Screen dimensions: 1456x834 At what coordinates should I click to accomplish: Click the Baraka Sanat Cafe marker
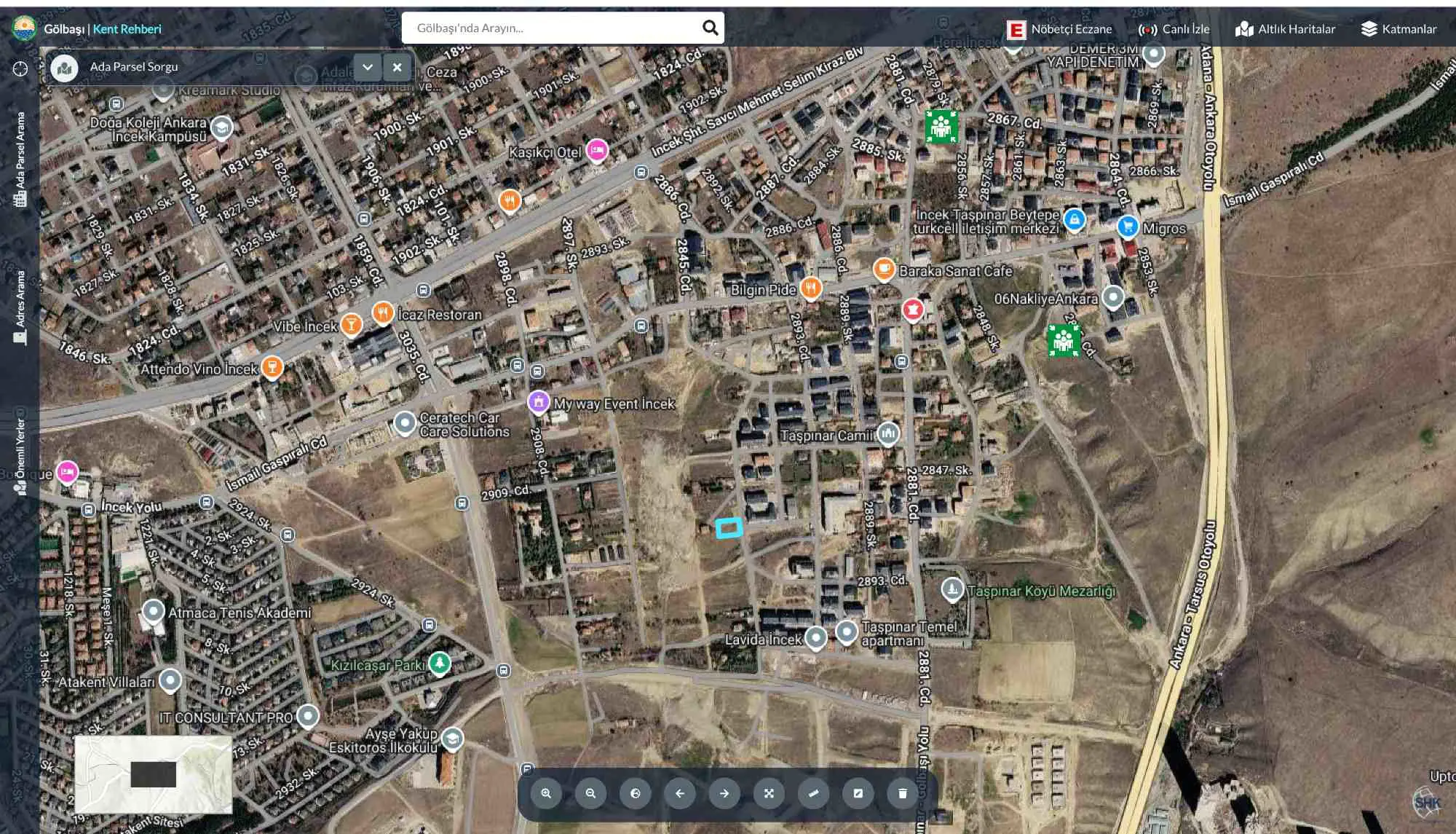pyautogui.click(x=883, y=270)
